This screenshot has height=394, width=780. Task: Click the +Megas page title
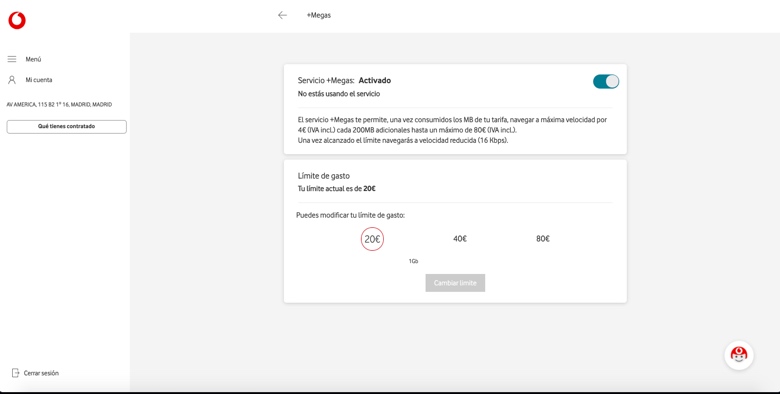click(319, 15)
